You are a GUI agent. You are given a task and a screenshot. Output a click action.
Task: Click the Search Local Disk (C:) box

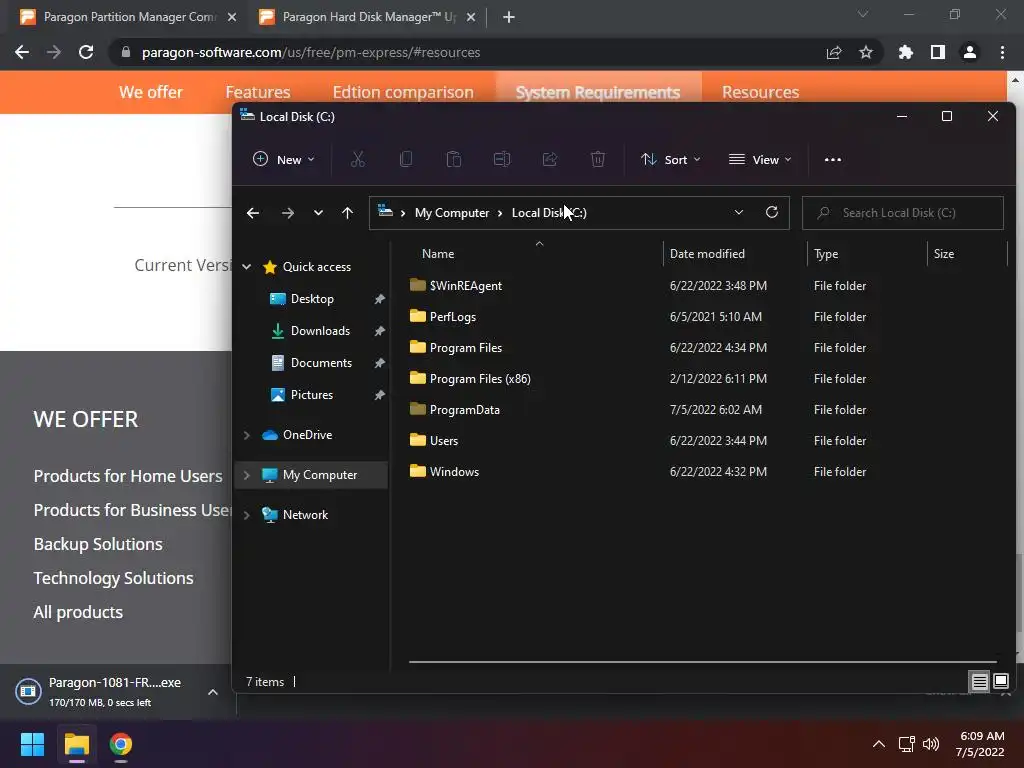(x=903, y=213)
